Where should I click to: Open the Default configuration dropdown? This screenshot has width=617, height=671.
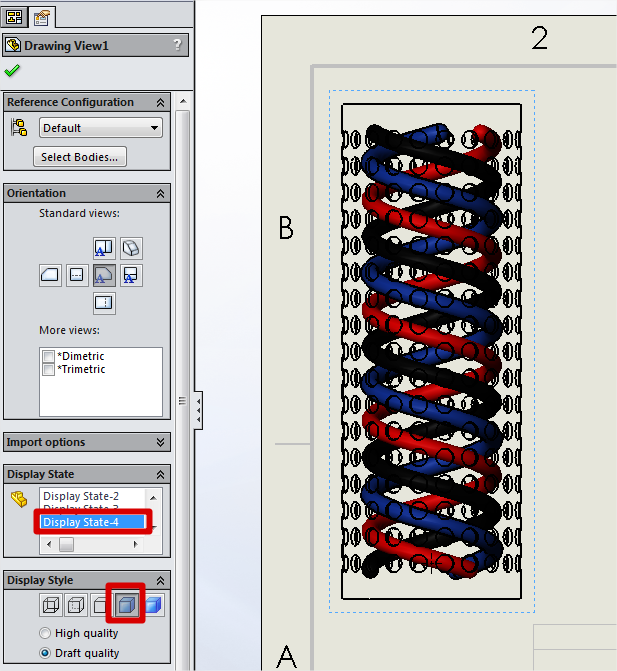click(100, 128)
